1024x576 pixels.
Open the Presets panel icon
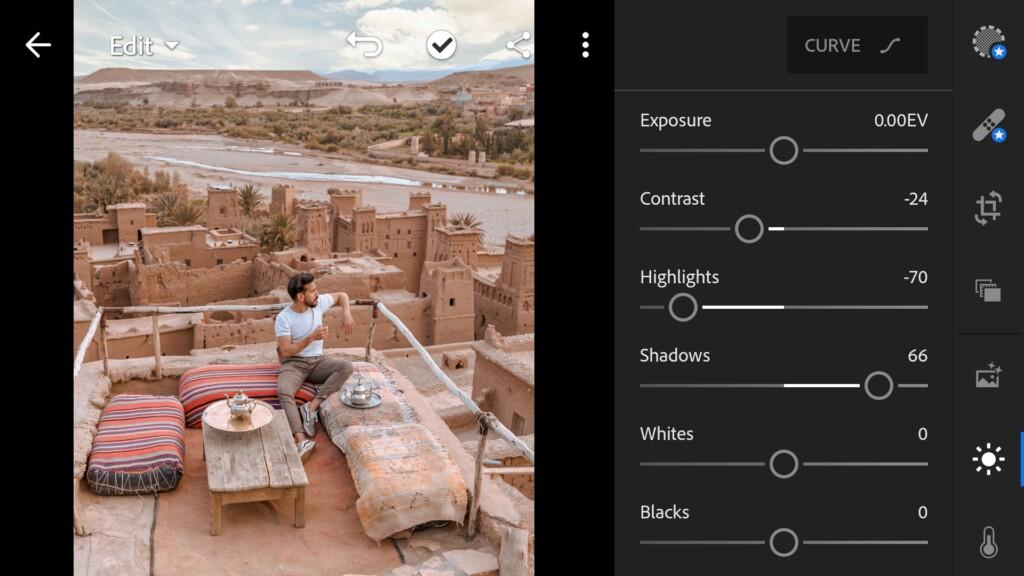(989, 290)
